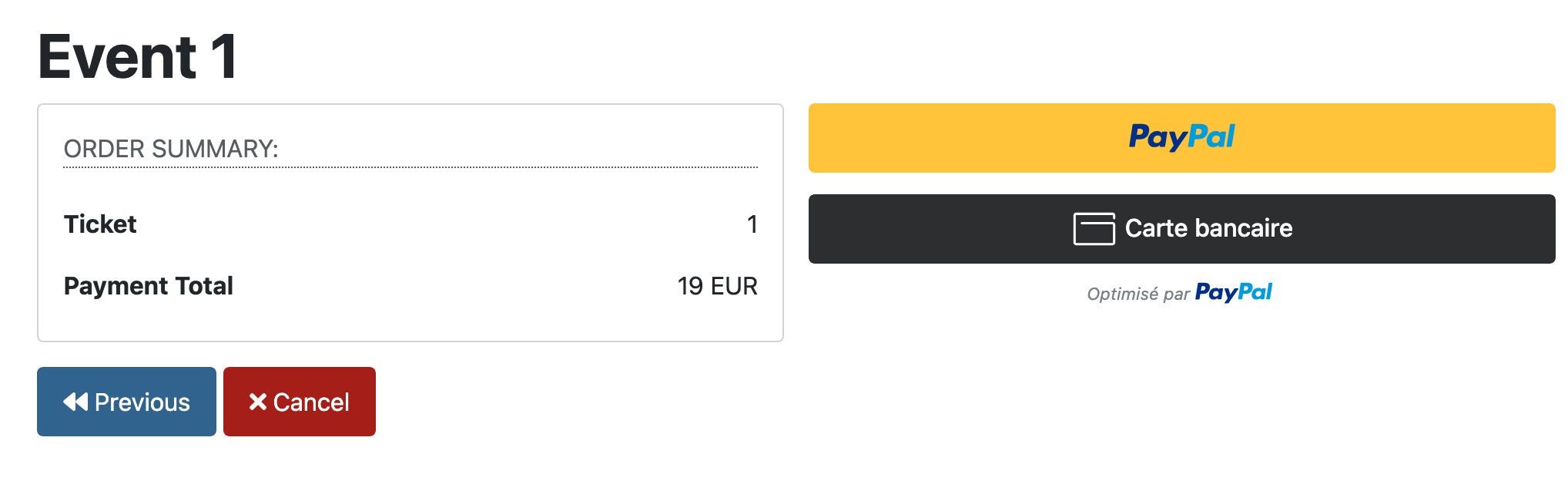The image size is (1568, 498).
Task: Choose Carte bancaire to pay by card
Action: tap(1180, 228)
